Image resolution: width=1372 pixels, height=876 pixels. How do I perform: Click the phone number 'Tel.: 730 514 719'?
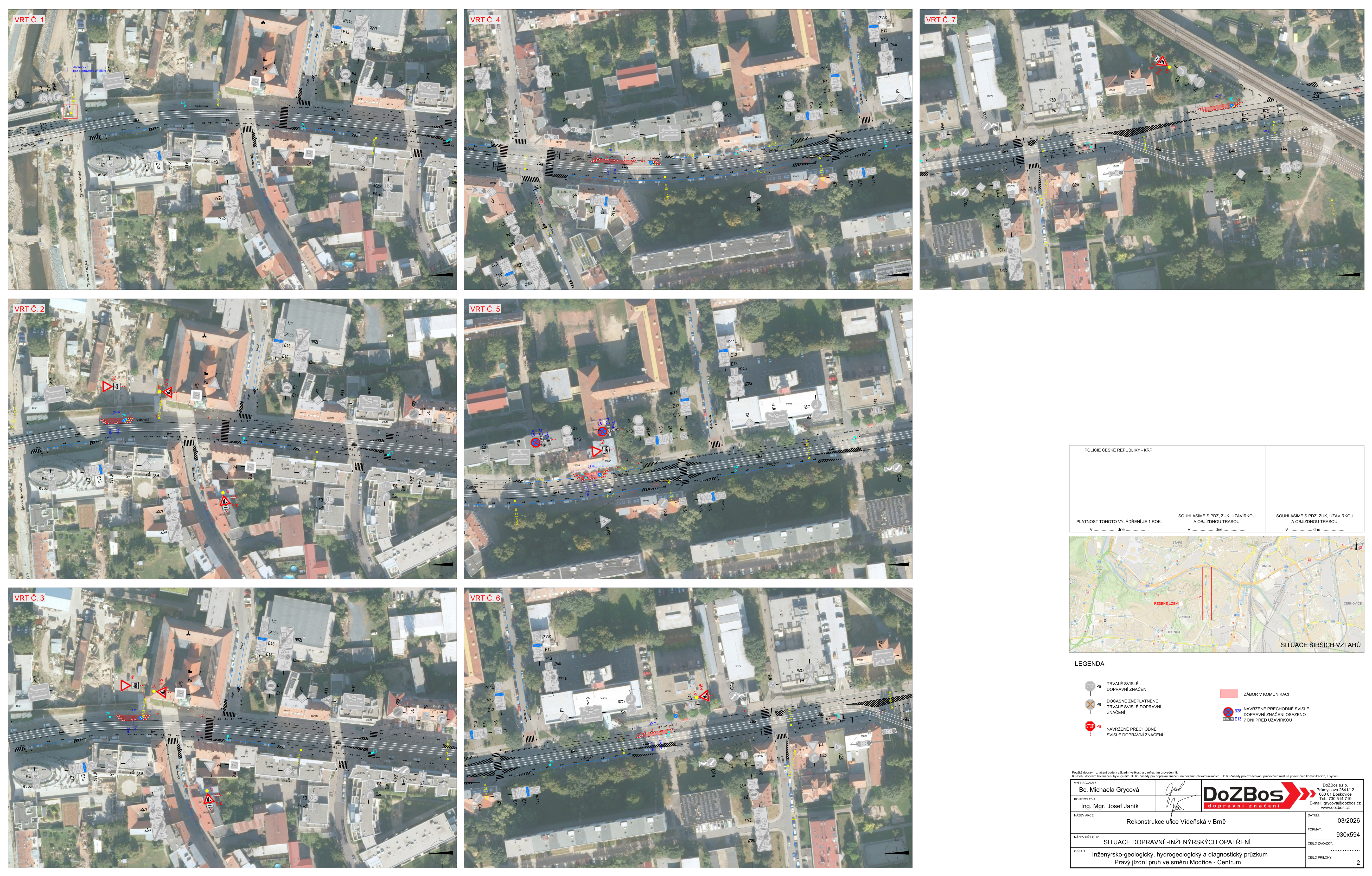coord(1336,798)
